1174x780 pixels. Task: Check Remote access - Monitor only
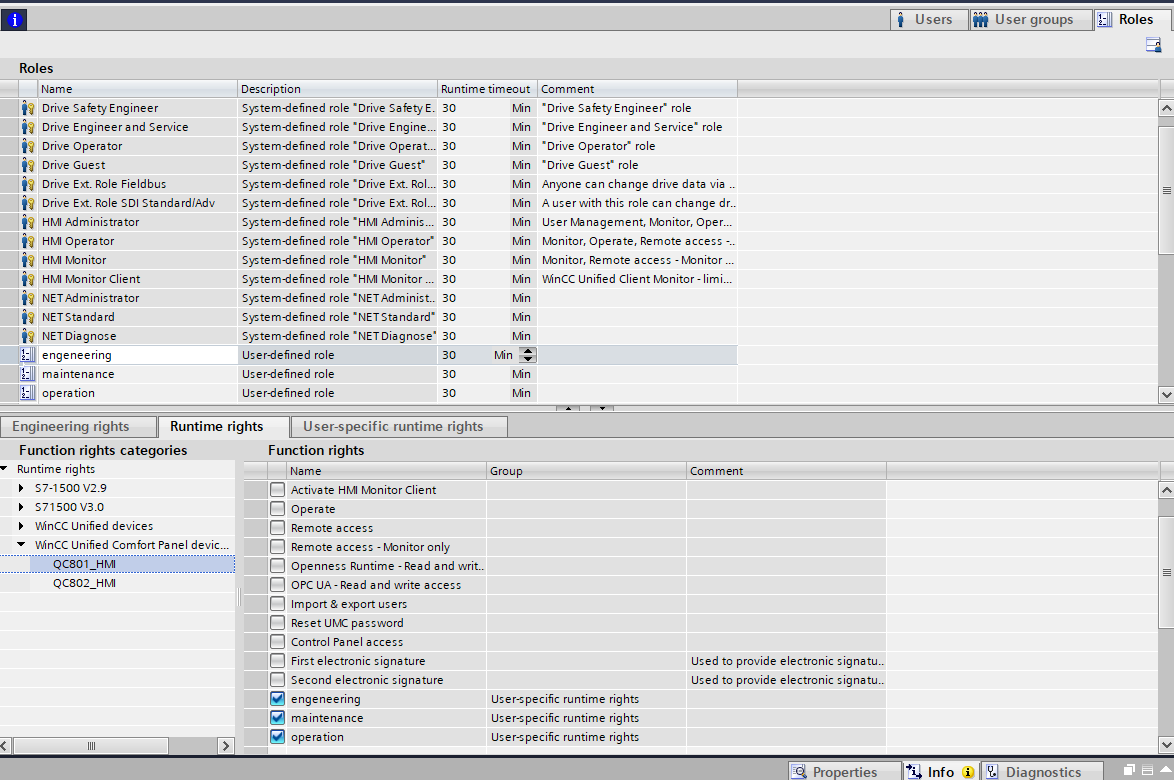pos(278,547)
